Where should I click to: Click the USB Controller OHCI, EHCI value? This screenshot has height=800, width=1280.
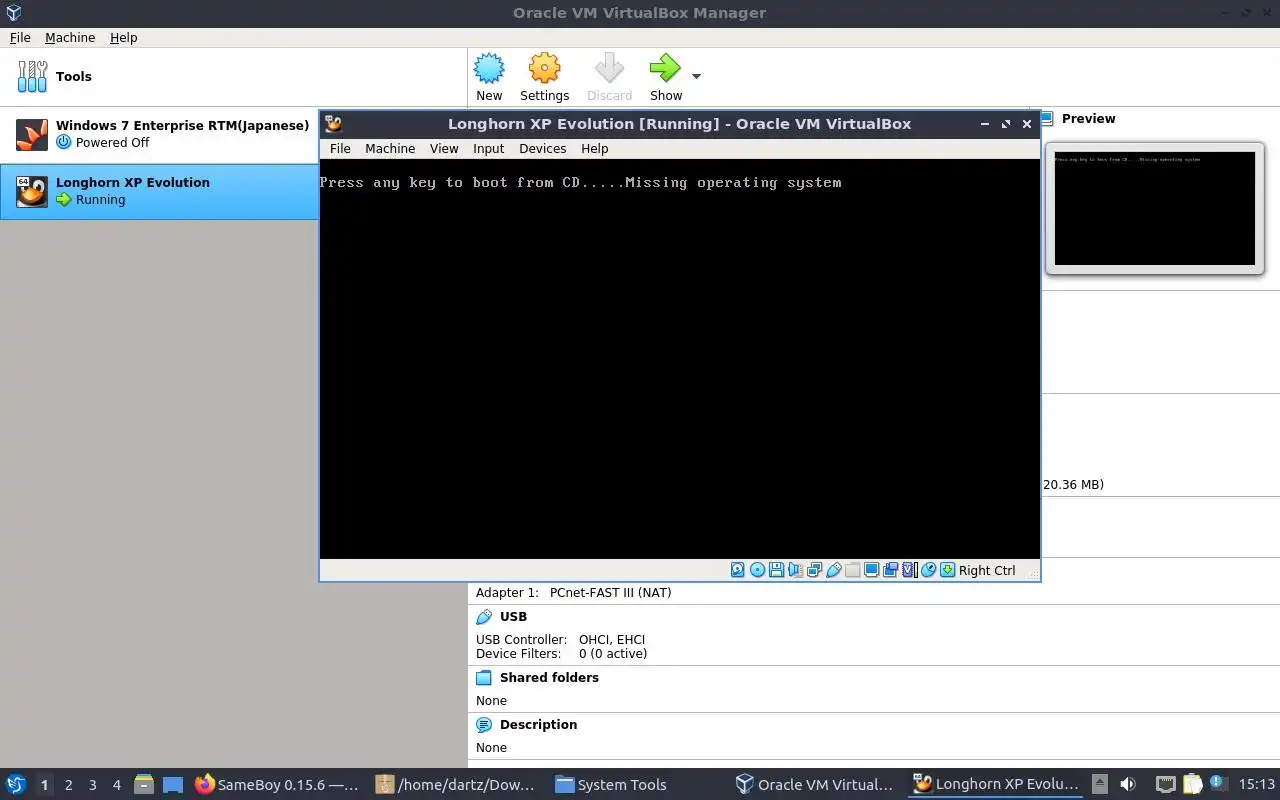(612, 639)
